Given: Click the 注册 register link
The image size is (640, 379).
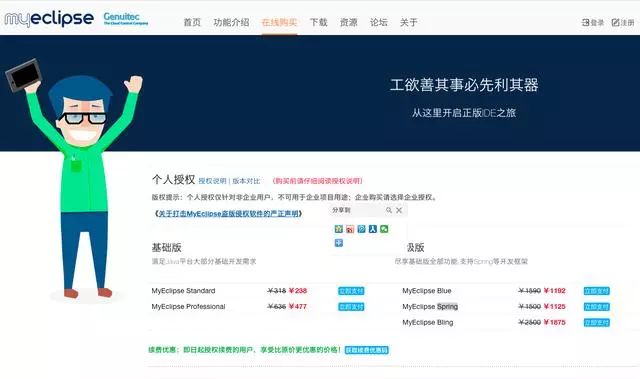Looking at the screenshot, I should click(x=623, y=22).
